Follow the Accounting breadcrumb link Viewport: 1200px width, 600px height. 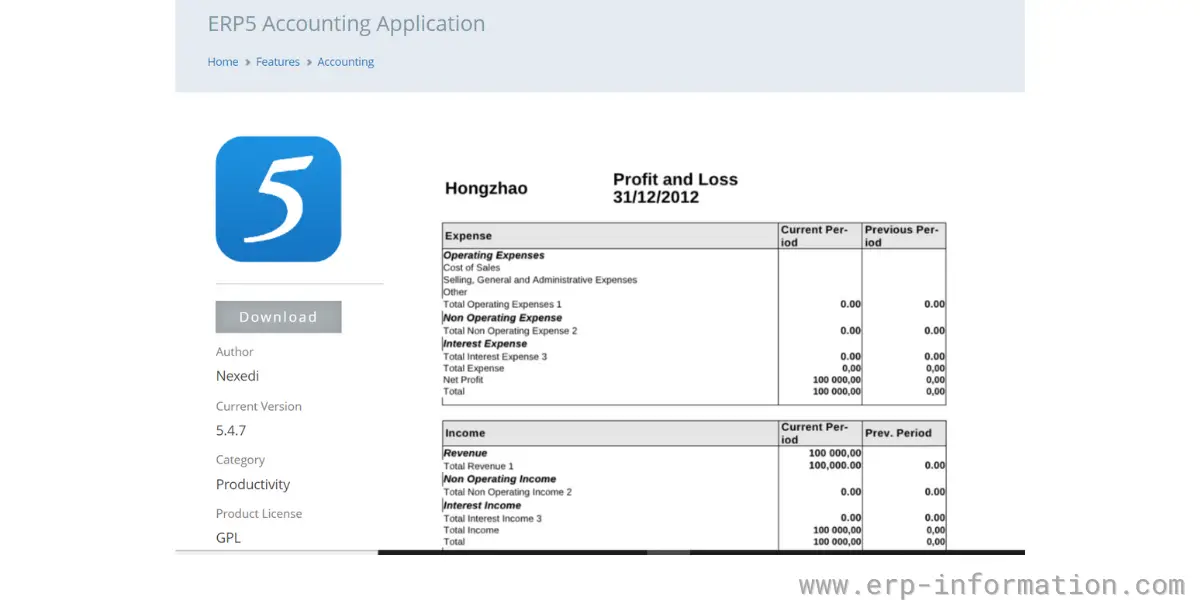346,62
